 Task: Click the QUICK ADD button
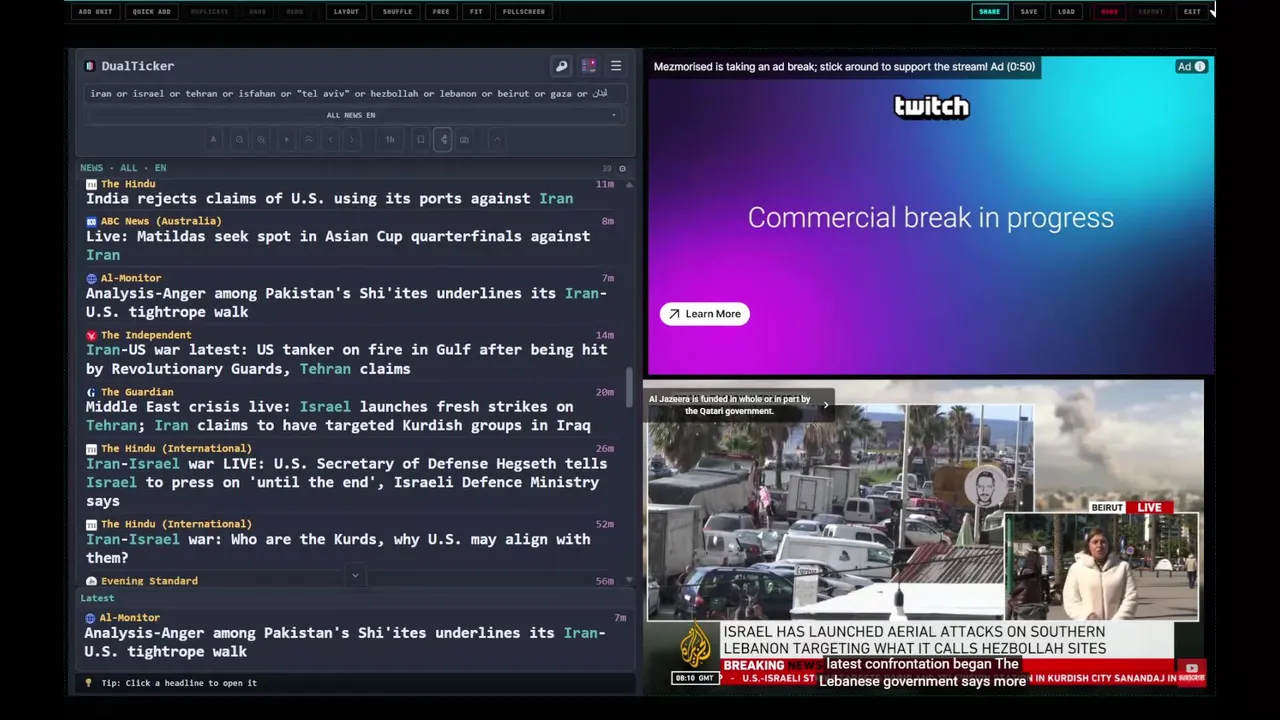[151, 12]
